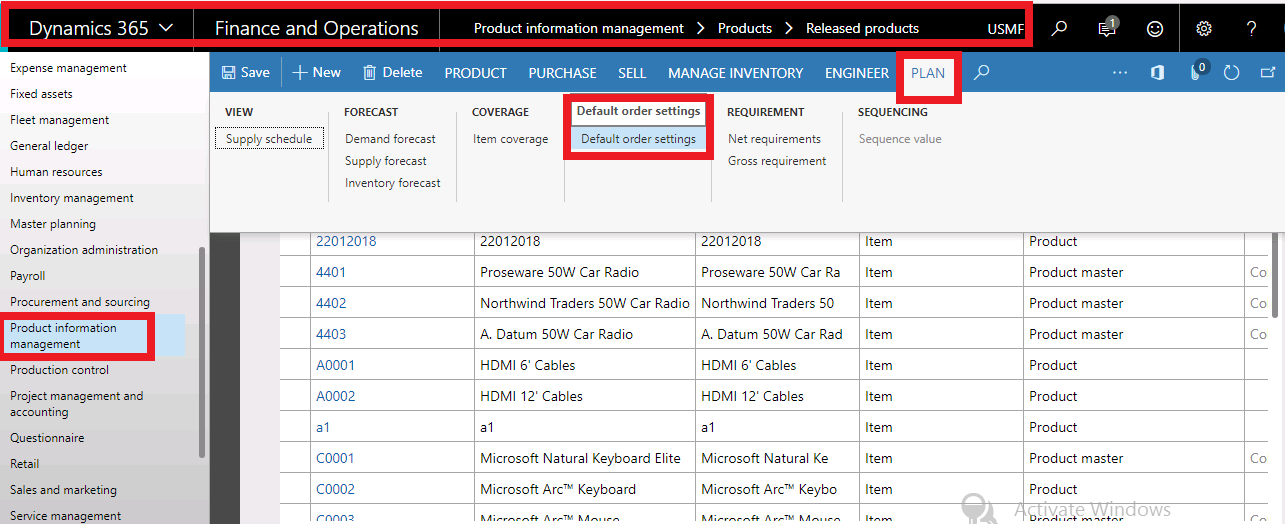Click the Products breadcrumb
The width and height of the screenshot is (1285, 524).
pyautogui.click(x=745, y=29)
